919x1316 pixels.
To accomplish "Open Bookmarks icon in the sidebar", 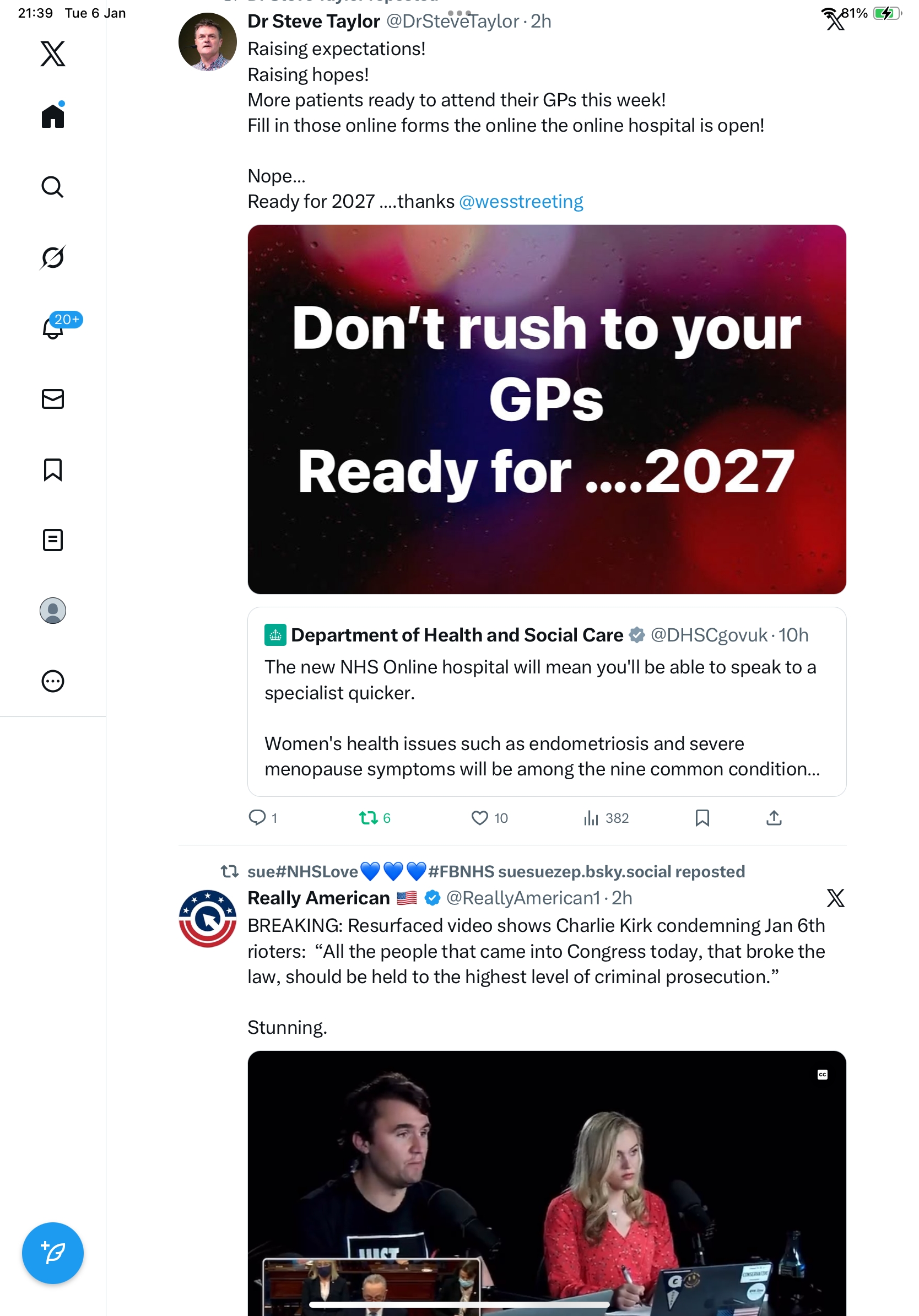I will (53, 470).
